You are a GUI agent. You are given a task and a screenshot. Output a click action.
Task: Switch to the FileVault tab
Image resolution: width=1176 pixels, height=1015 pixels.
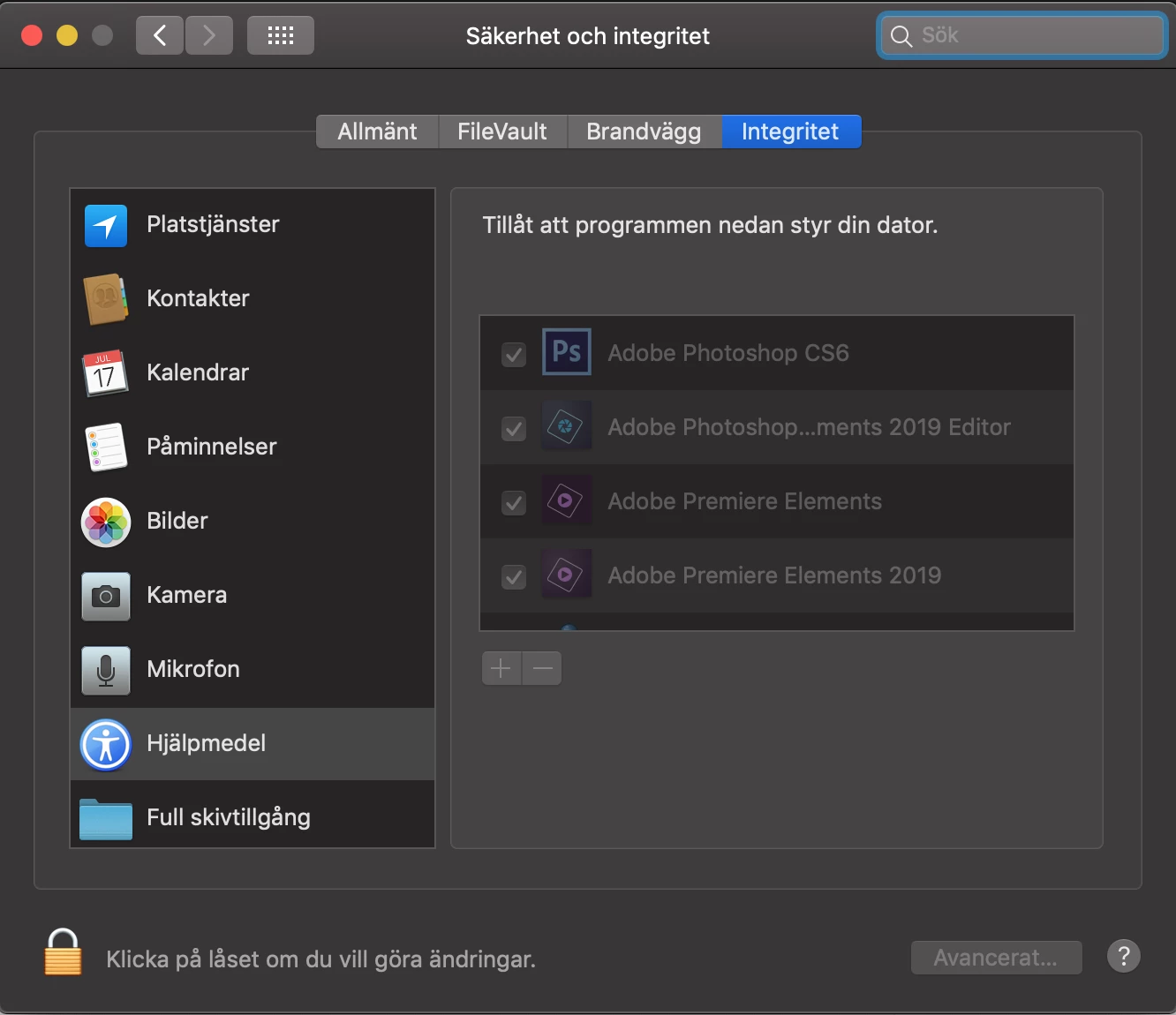click(x=502, y=132)
